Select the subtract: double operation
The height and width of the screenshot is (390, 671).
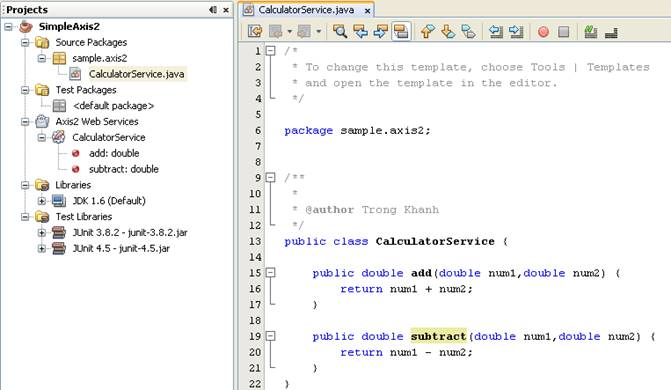124,169
